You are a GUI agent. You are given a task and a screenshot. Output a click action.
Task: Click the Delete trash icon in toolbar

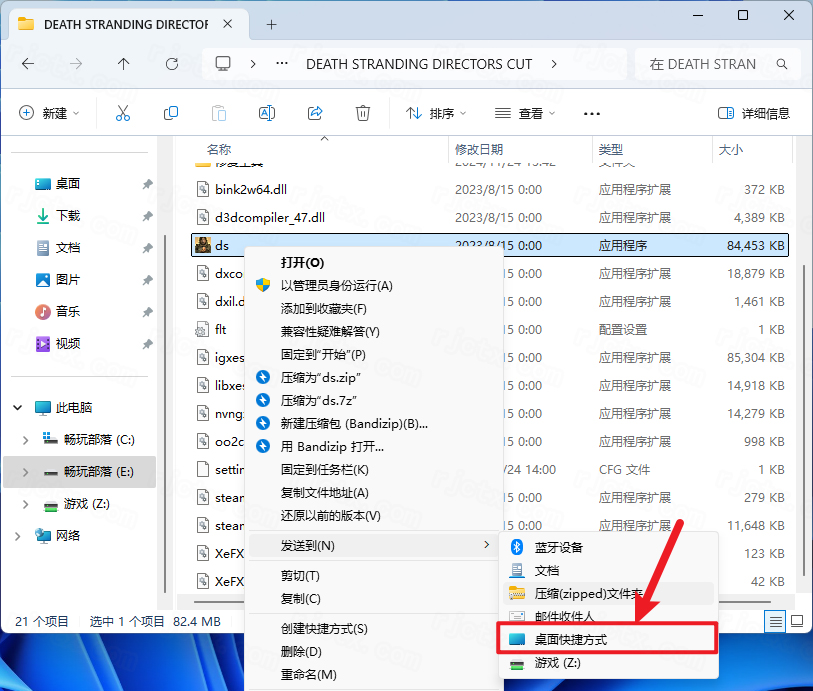click(x=362, y=113)
